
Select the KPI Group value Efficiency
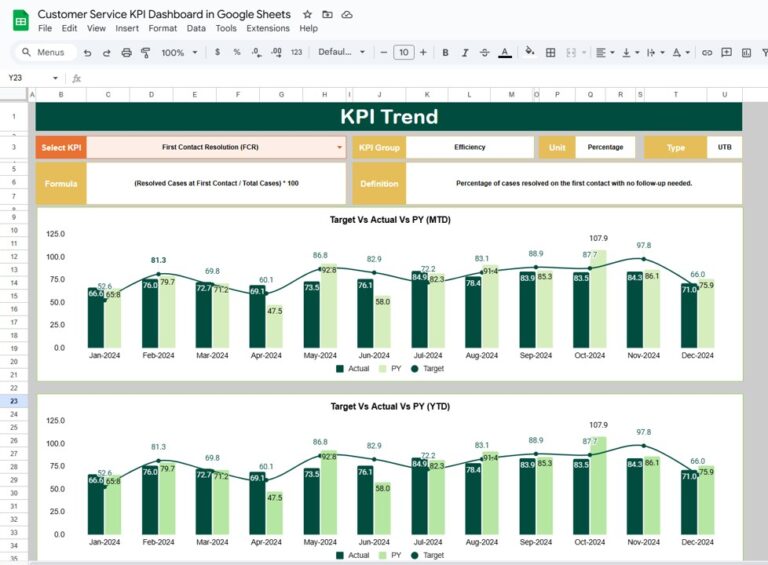pyautogui.click(x=470, y=147)
